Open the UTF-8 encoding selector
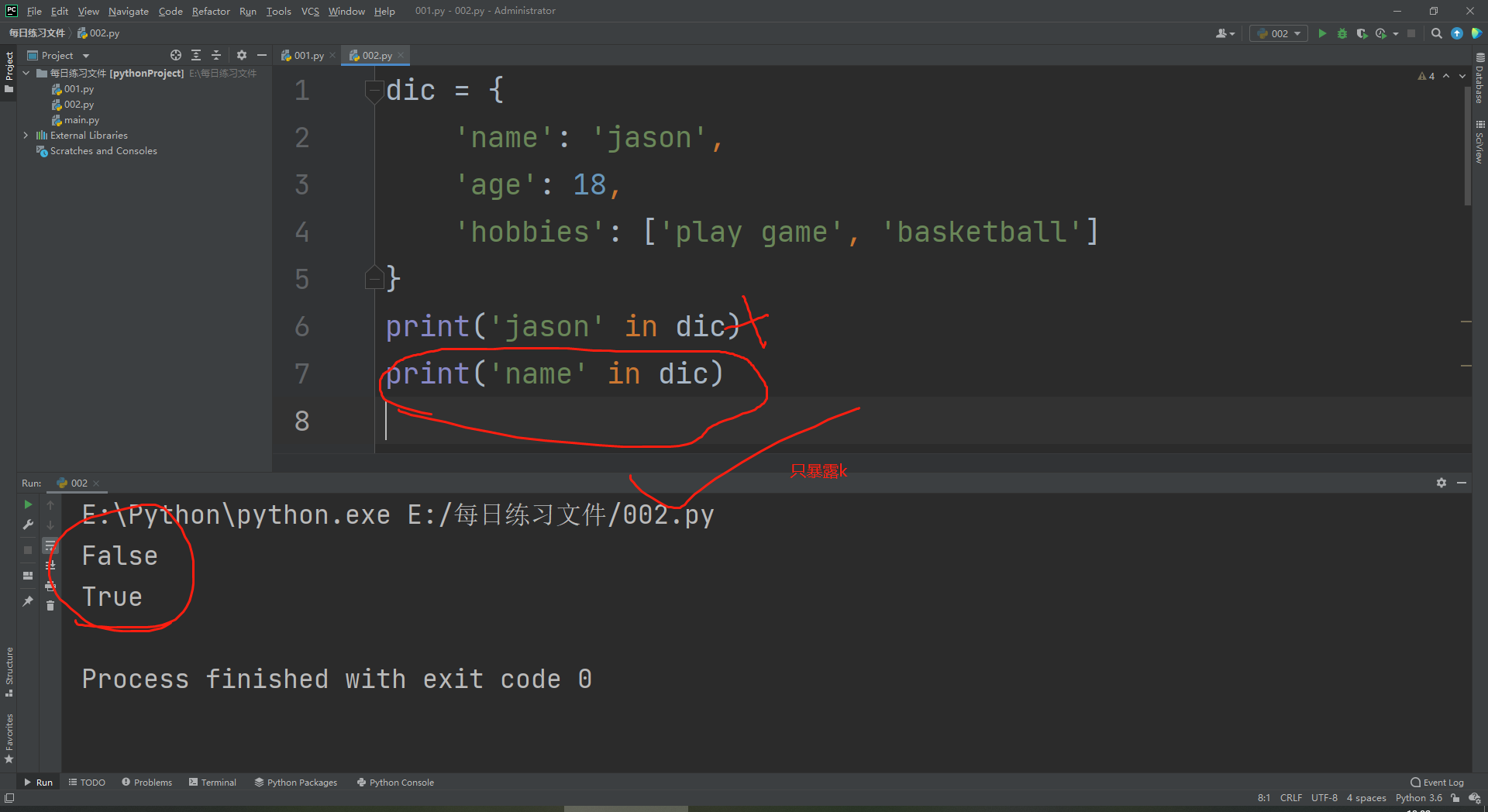The height and width of the screenshot is (812, 1488). click(x=1324, y=798)
